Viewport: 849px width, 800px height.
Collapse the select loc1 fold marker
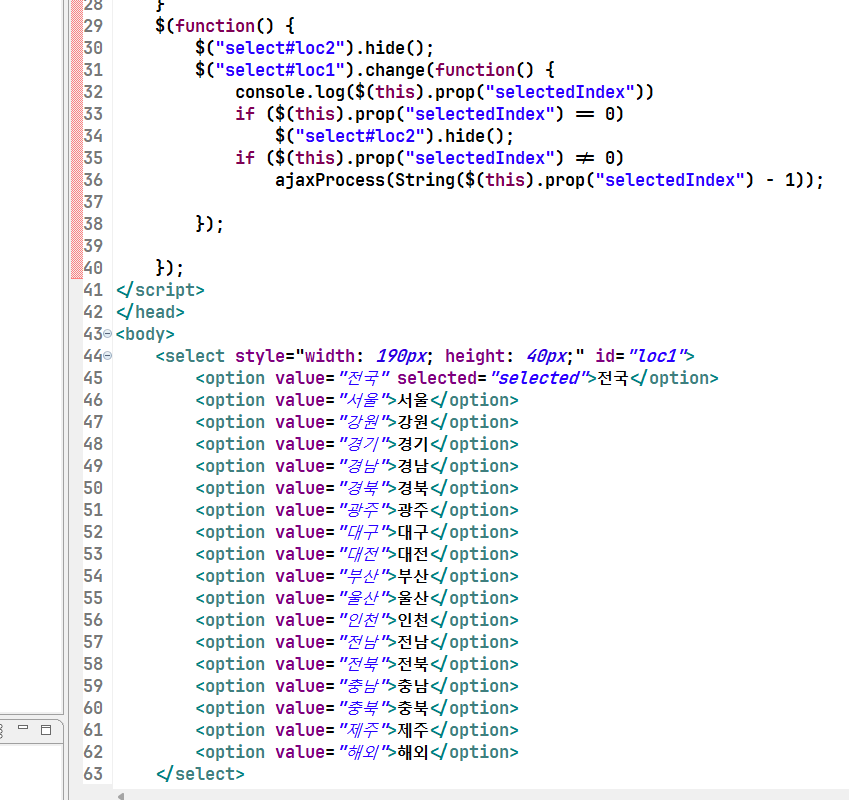tap(107, 356)
